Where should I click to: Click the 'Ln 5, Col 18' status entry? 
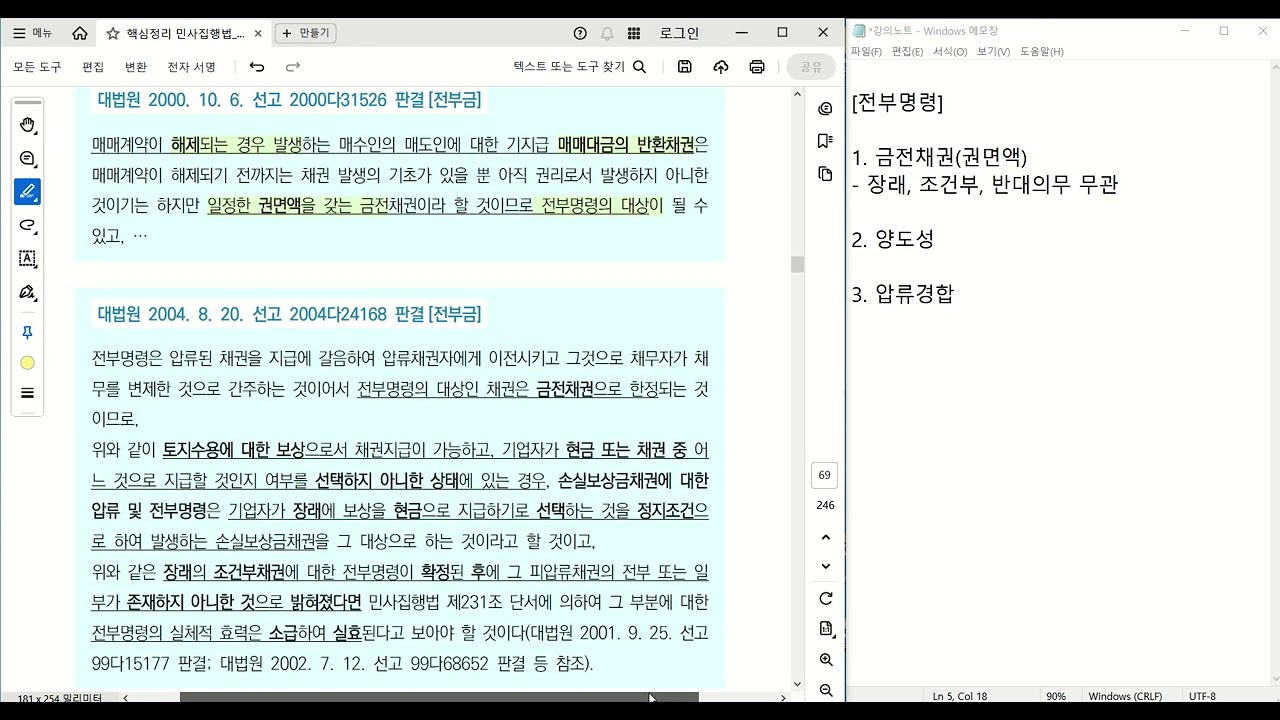click(960, 696)
